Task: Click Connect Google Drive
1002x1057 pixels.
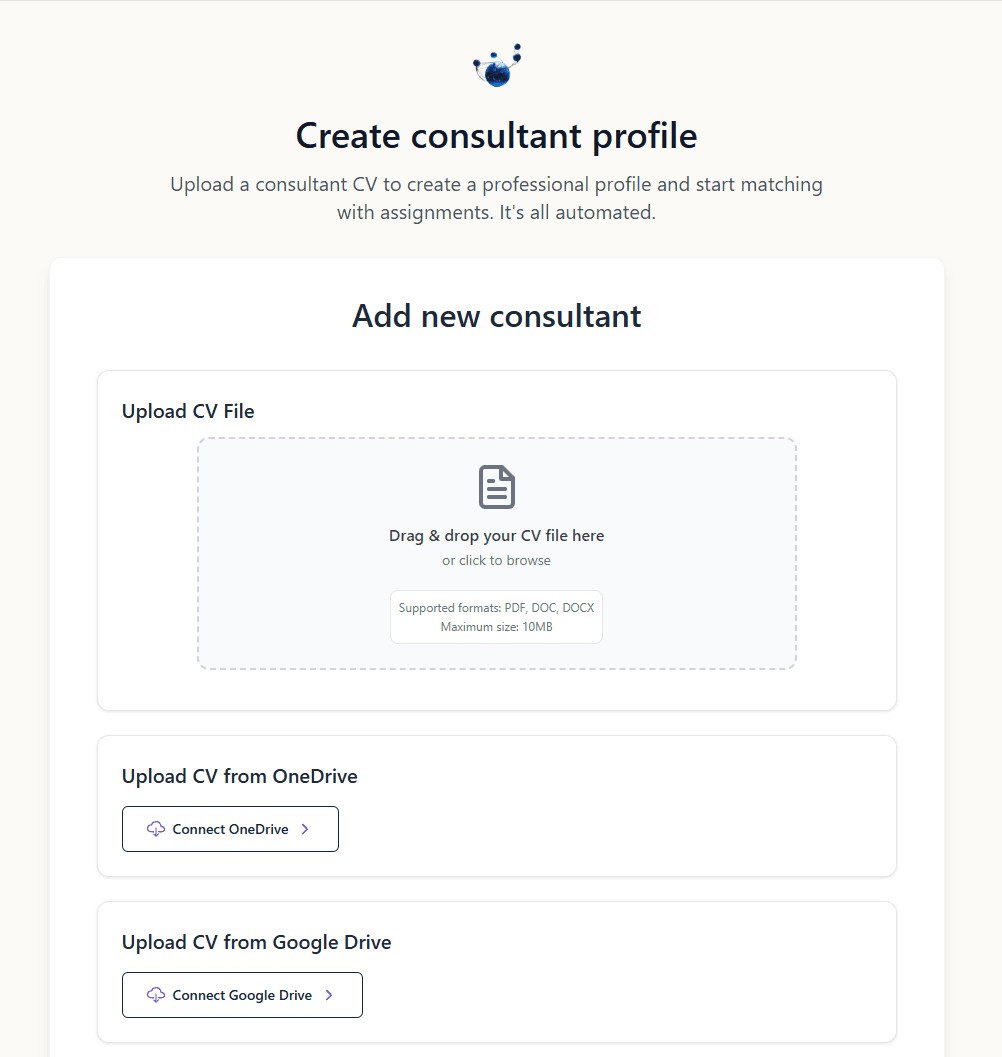Action: [242, 995]
